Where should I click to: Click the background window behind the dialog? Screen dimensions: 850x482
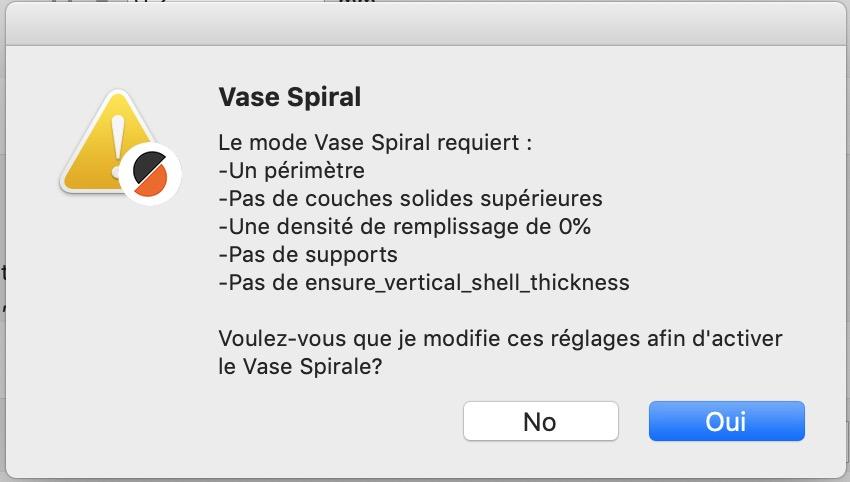pos(200,3)
